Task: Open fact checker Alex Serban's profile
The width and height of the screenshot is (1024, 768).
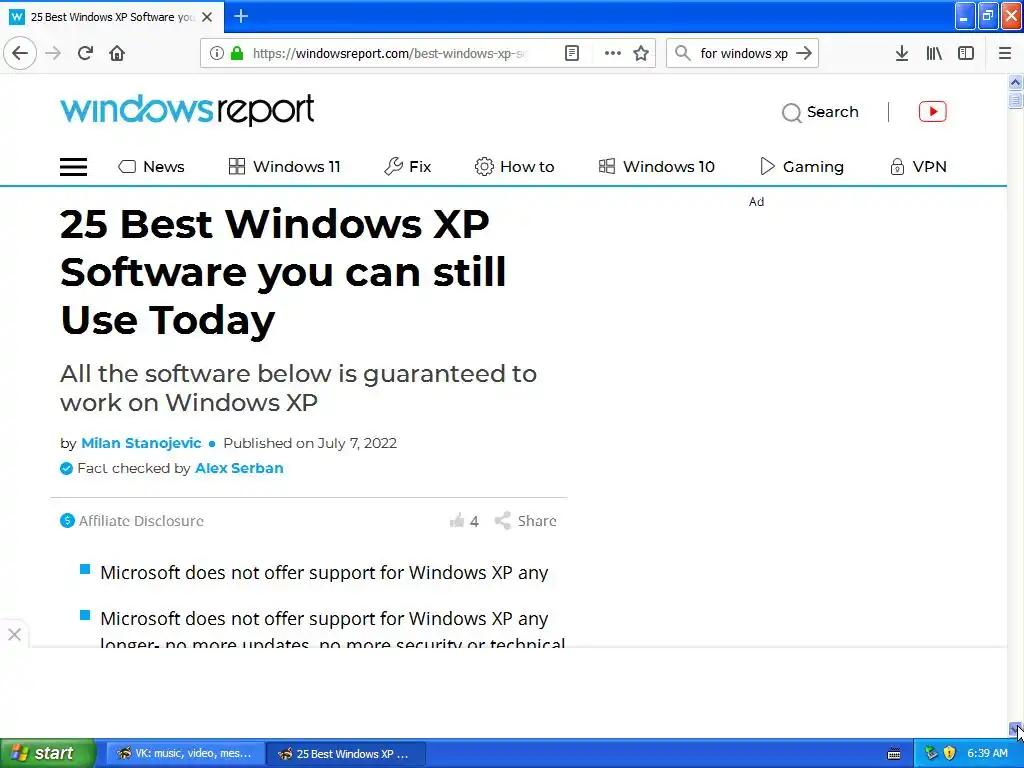Action: click(x=239, y=468)
